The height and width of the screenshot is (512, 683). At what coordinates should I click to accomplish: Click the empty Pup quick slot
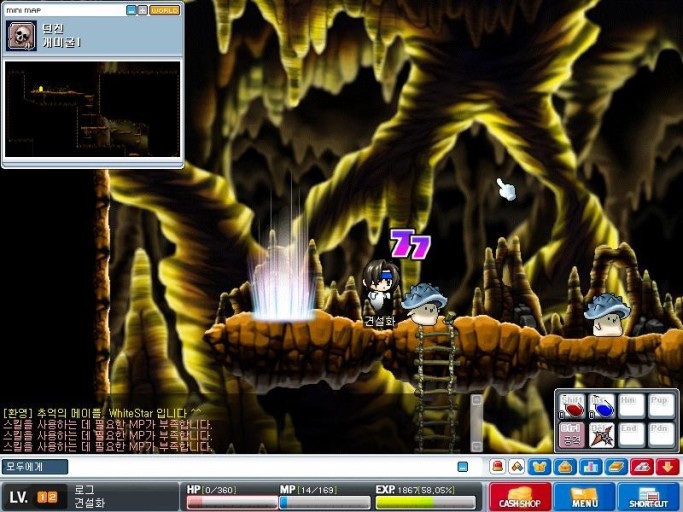pos(661,406)
